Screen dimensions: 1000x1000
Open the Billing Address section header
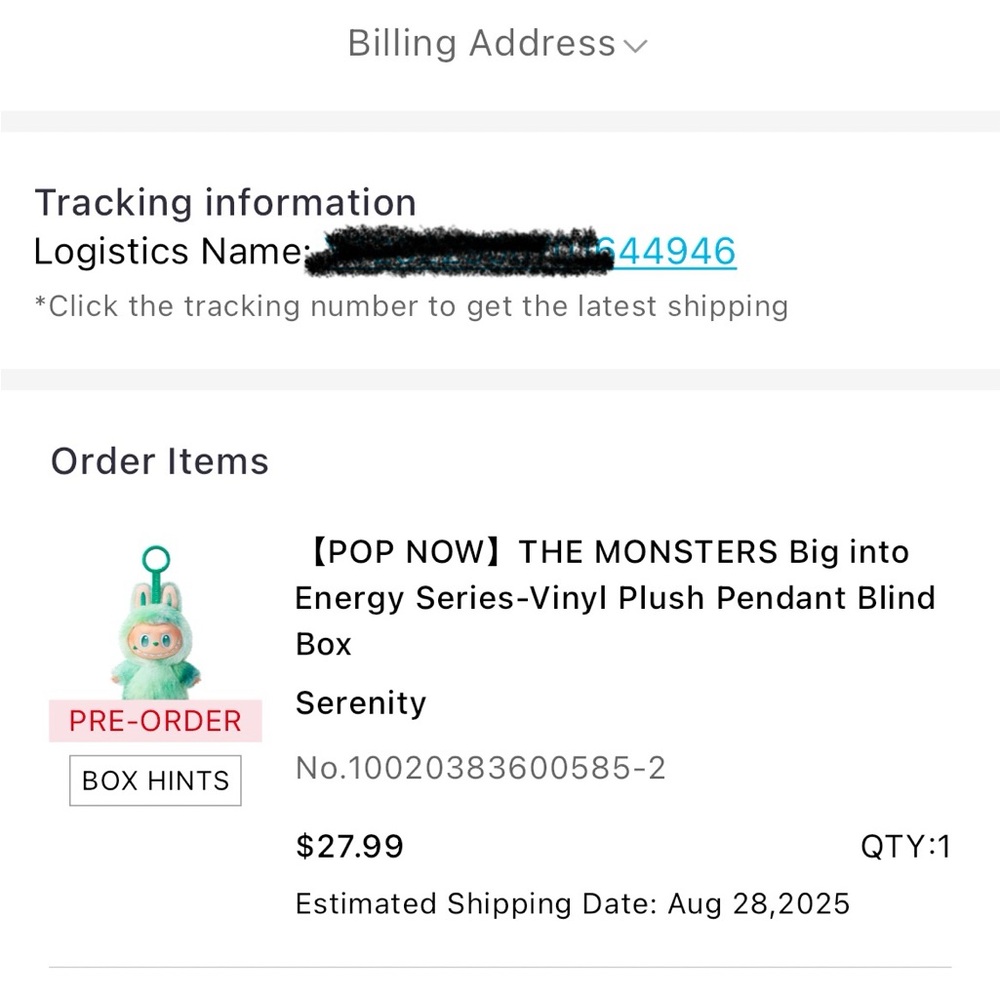tap(497, 44)
